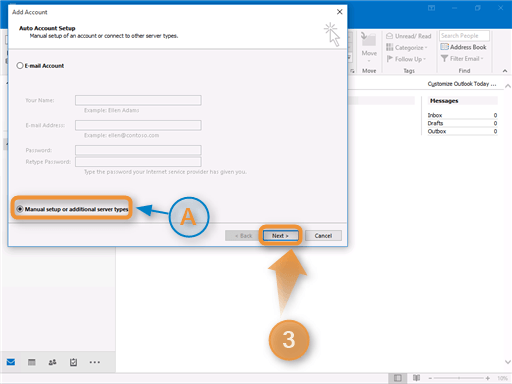Click zoom in plus in status bar

(x=488, y=378)
